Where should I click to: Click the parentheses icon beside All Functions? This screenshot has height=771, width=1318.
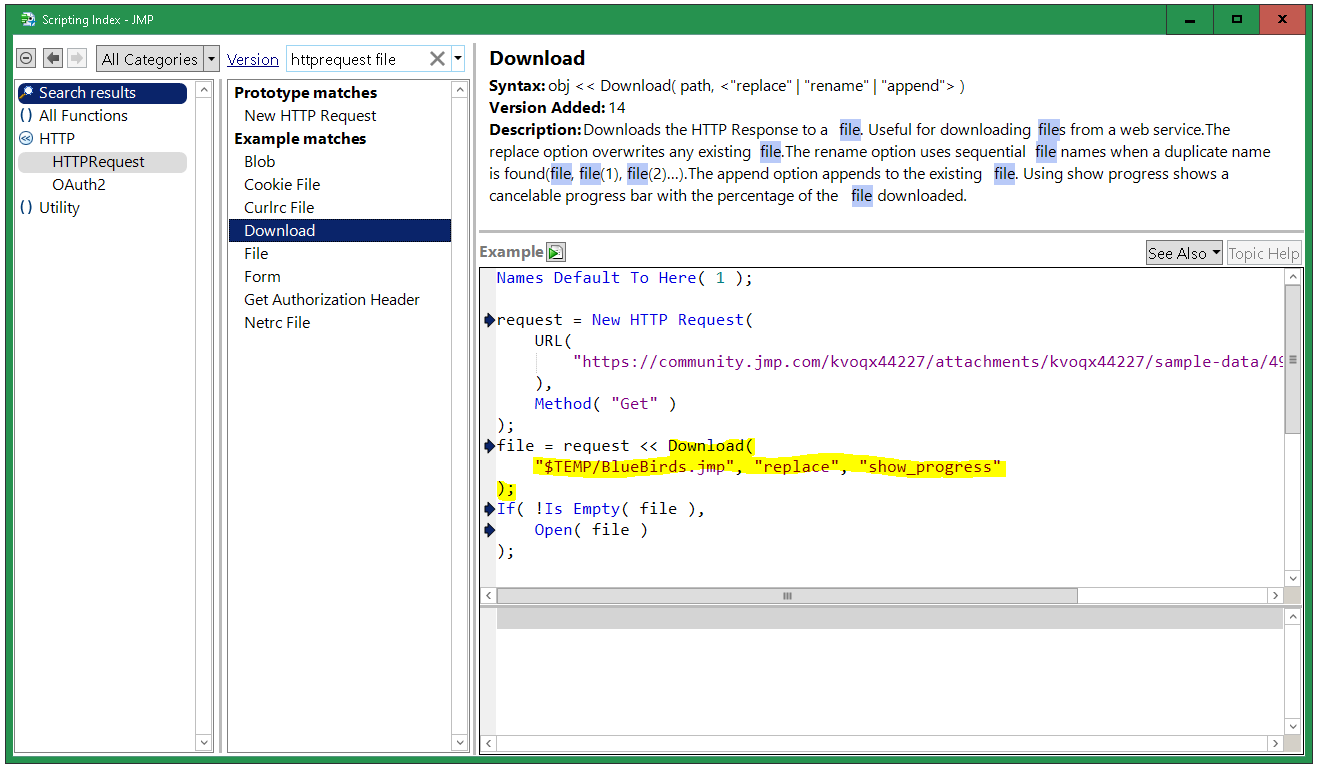pos(25,115)
